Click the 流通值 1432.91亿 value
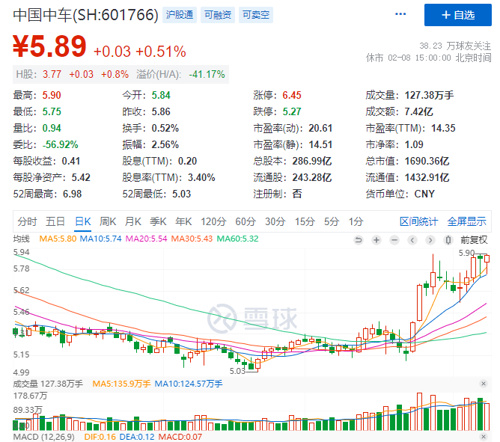The height and width of the screenshot is (442, 500). pos(427,177)
